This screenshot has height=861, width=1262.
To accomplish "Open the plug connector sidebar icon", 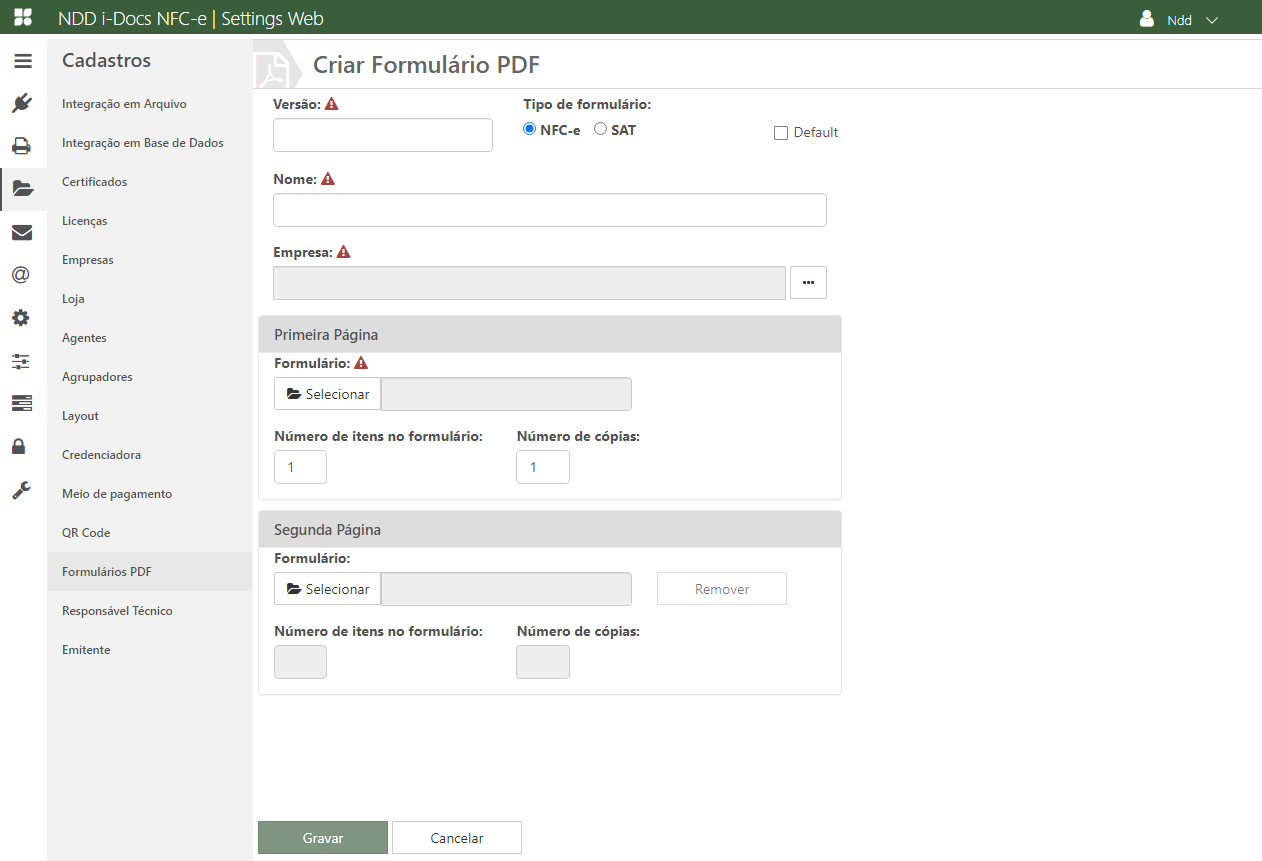I will [x=22, y=103].
